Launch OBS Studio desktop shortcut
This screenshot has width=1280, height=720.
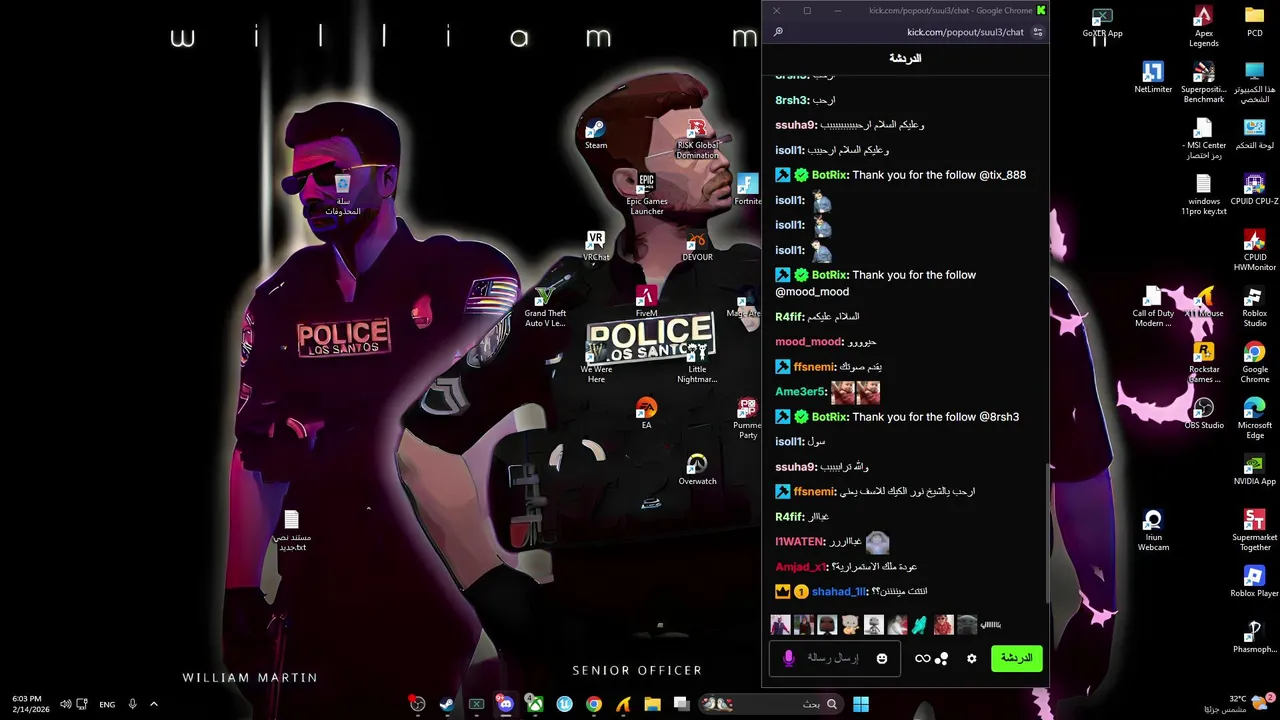click(1203, 414)
